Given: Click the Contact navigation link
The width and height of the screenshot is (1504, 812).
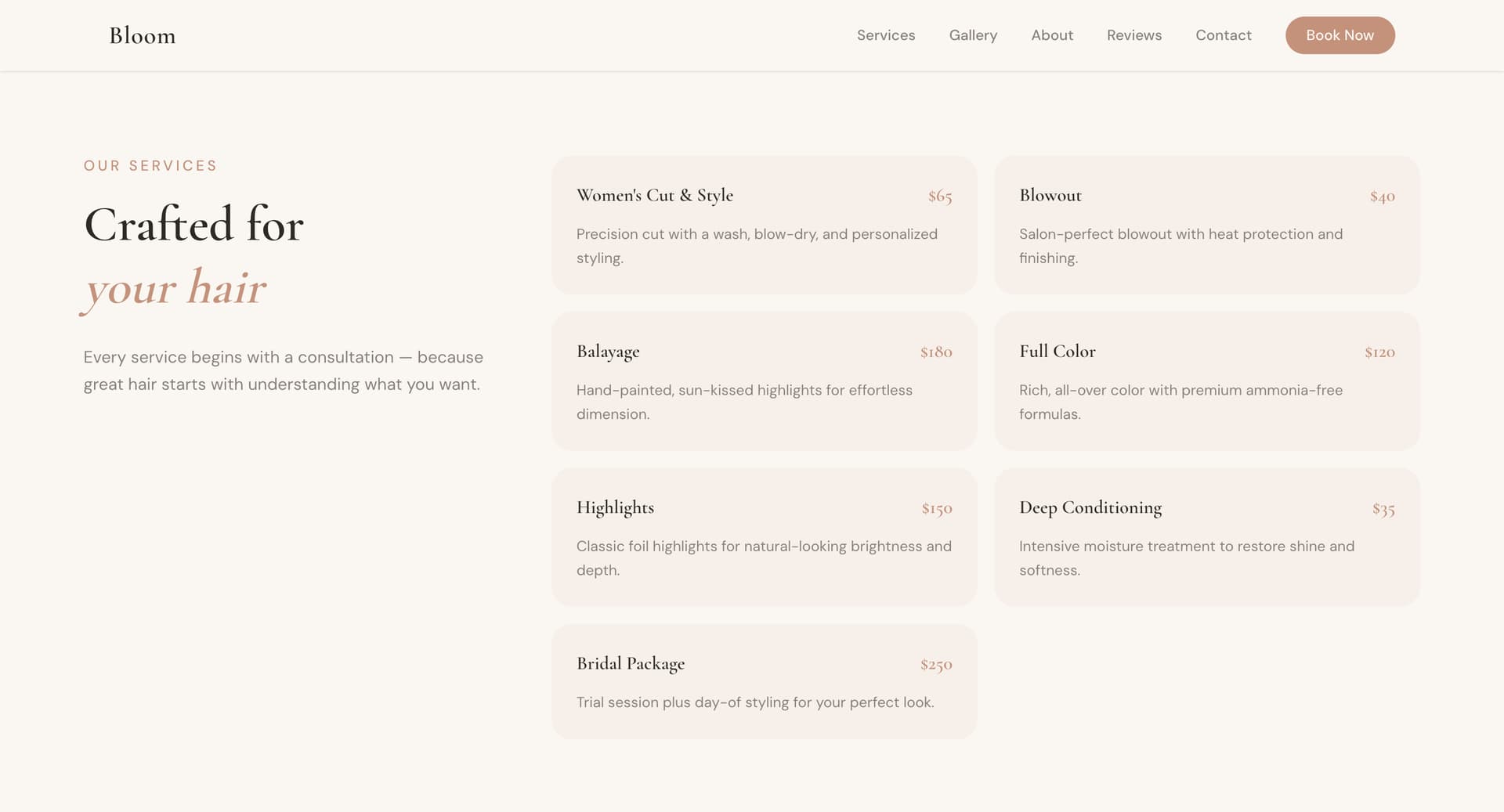Looking at the screenshot, I should tap(1223, 35).
